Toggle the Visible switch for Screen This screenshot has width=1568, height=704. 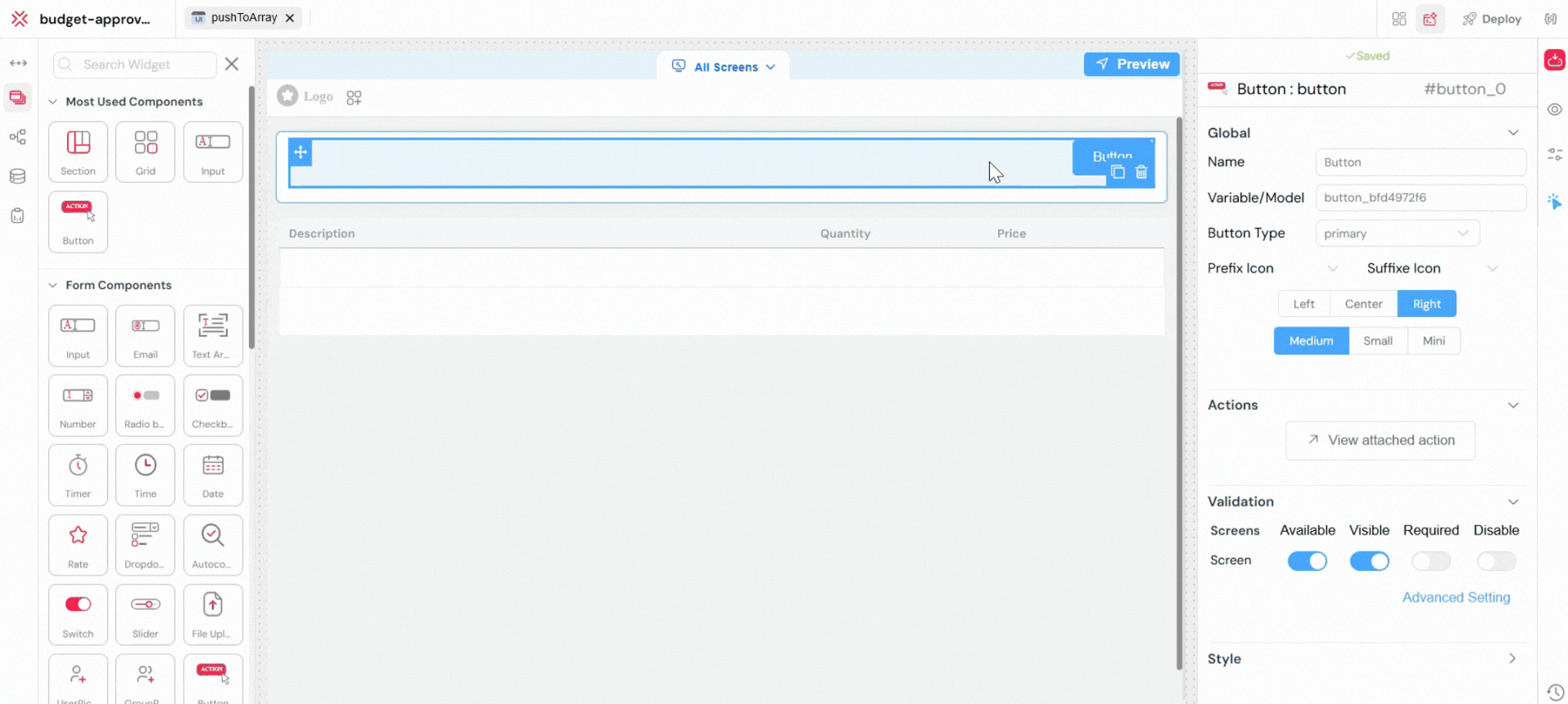1369,561
